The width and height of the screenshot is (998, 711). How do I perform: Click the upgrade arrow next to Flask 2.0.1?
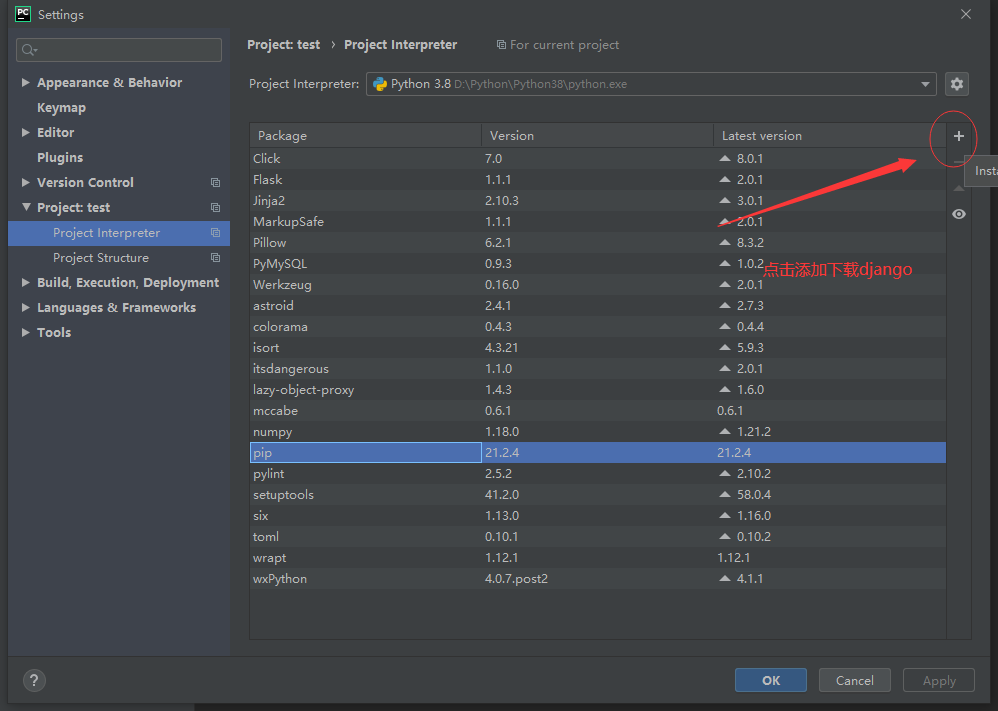pos(724,179)
